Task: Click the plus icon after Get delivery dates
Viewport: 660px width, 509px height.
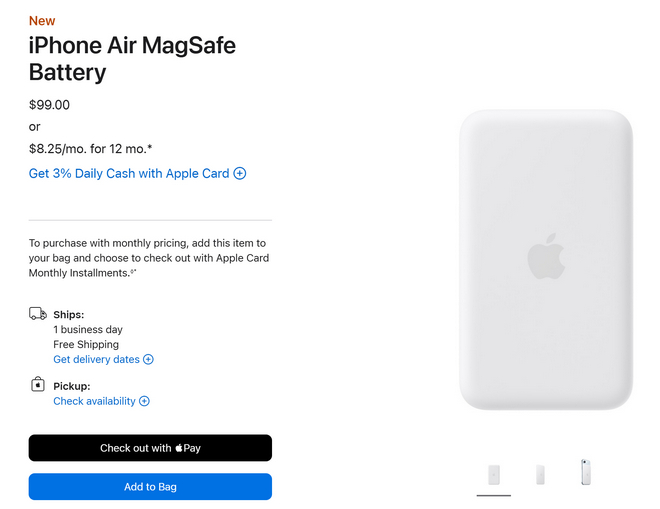Action: pos(149,359)
